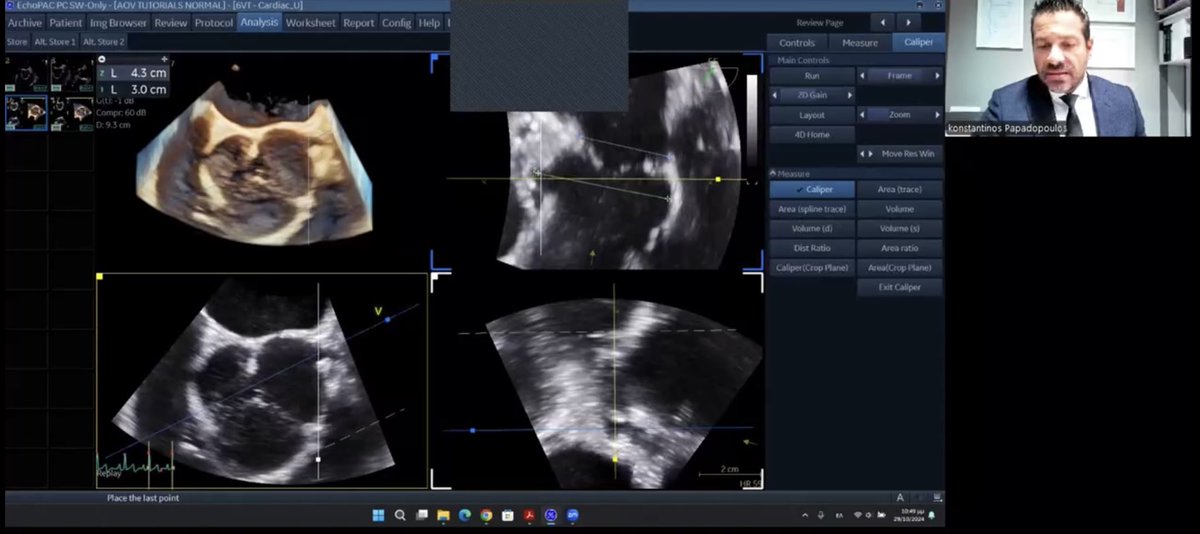Click the plus icon on the measurement box
Screen dimensions: 1200x534
coord(165,59)
